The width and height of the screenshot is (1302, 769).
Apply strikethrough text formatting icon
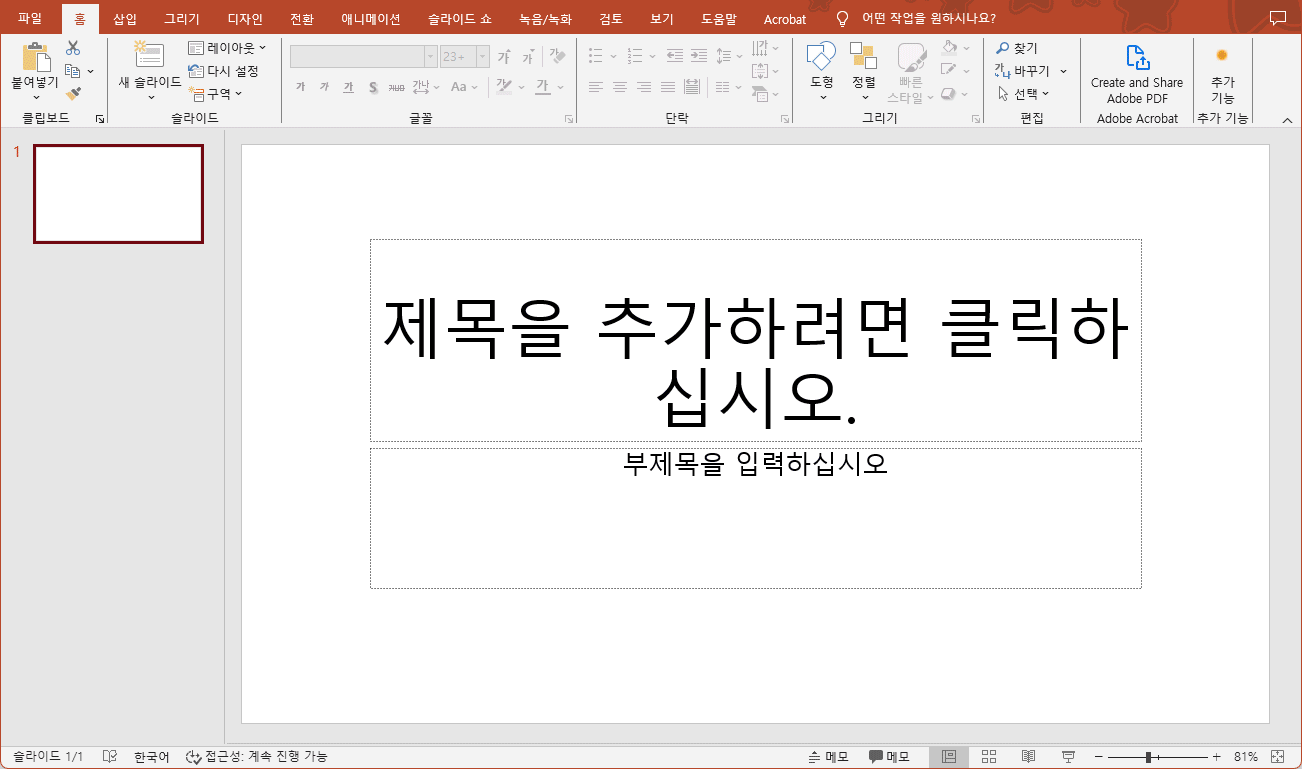(x=373, y=88)
